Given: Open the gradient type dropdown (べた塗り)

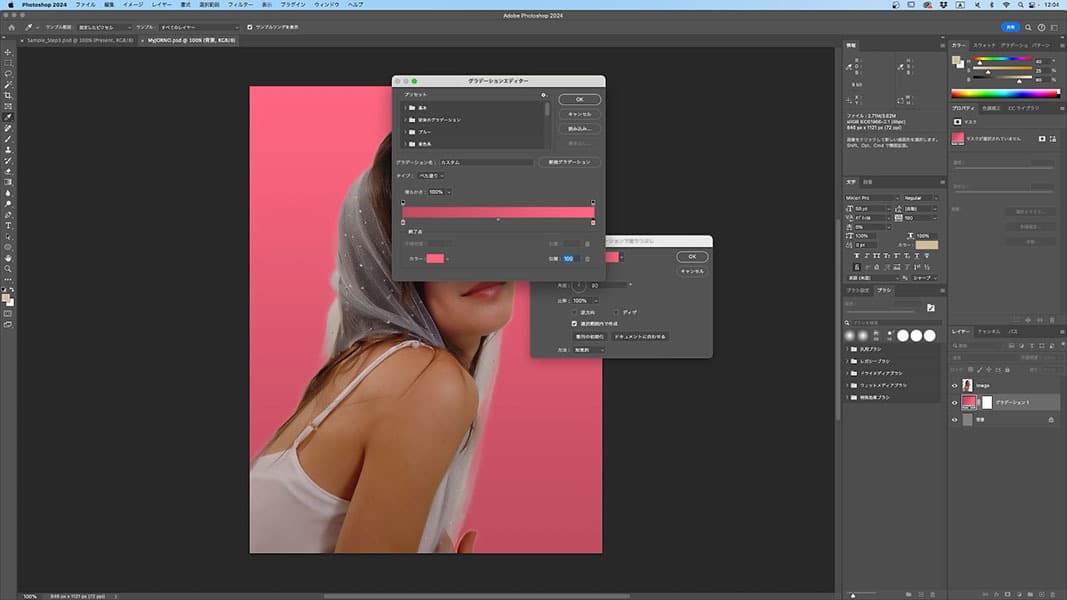Looking at the screenshot, I should click(430, 175).
